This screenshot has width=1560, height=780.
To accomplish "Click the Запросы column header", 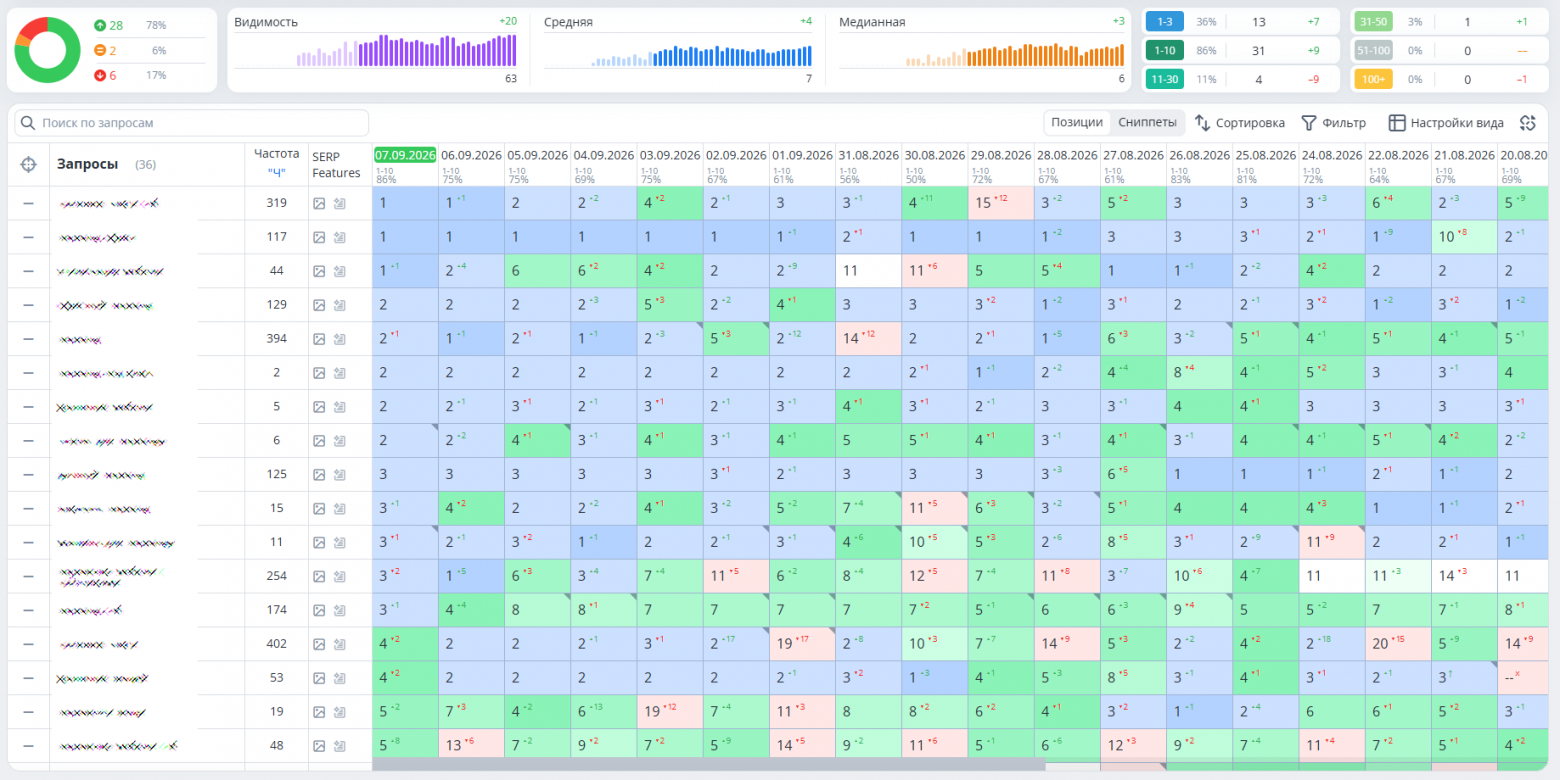I will pos(87,164).
